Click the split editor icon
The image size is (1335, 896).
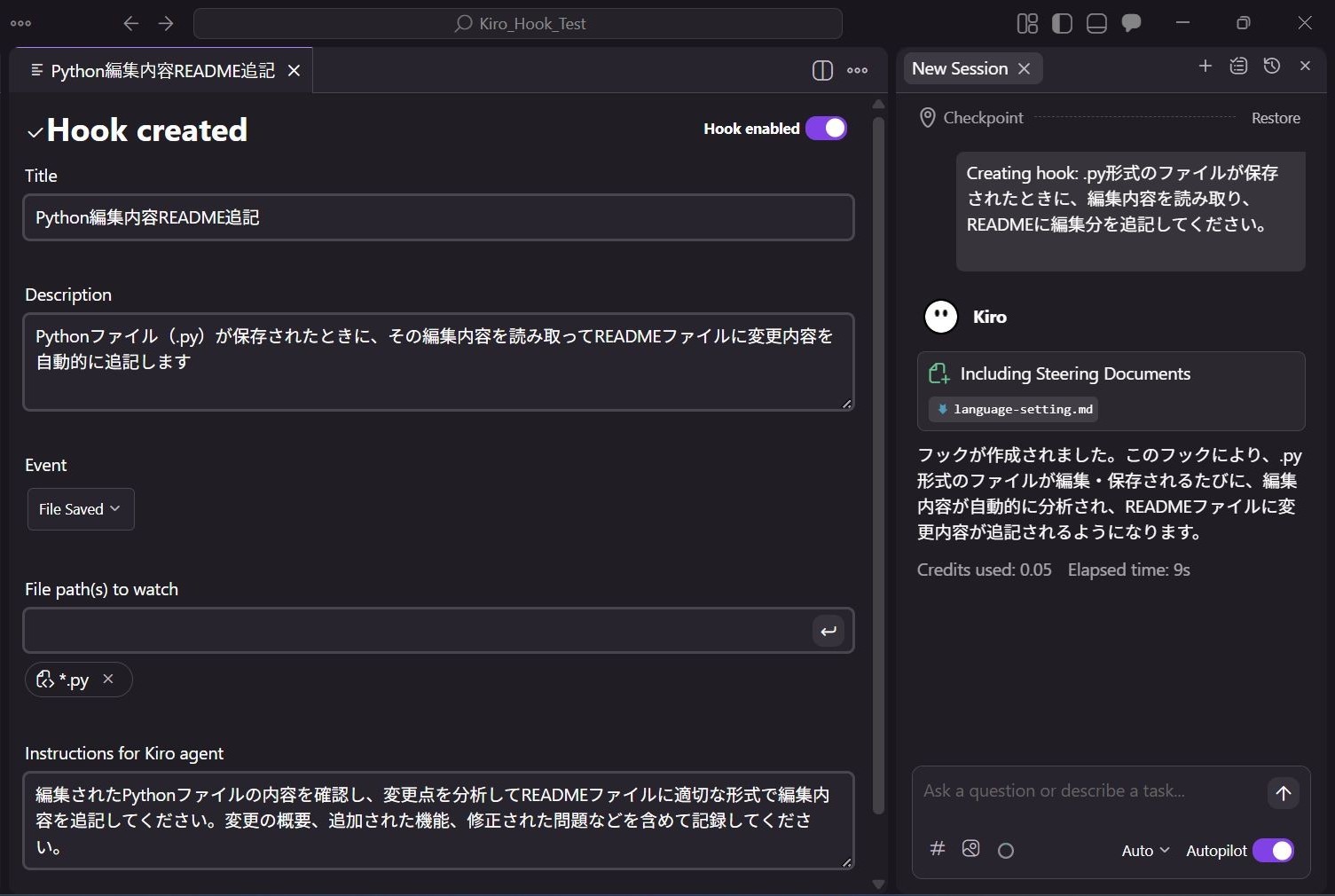(x=822, y=71)
